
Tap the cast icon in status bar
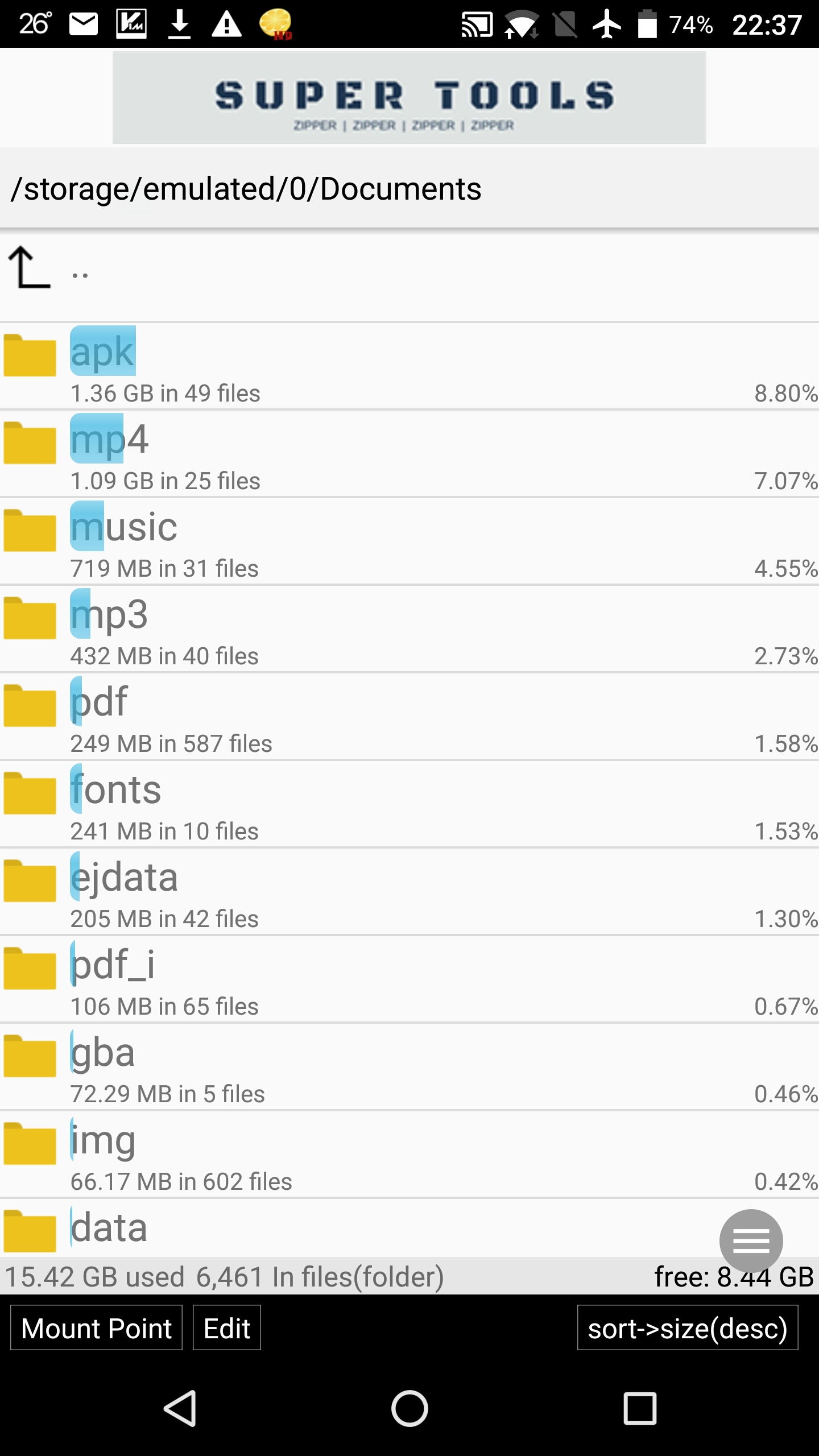(477, 25)
